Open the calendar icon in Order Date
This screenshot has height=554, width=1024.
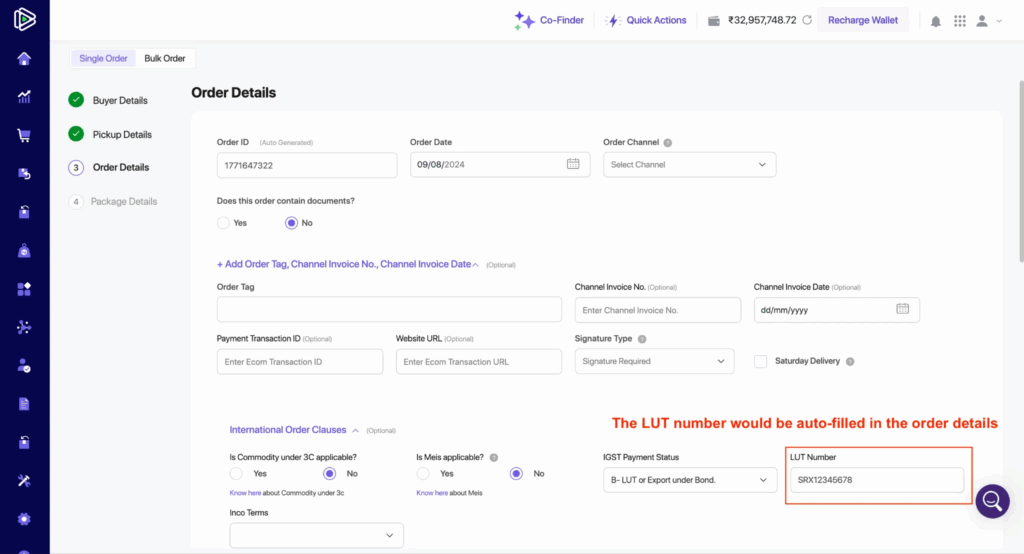[x=573, y=164]
